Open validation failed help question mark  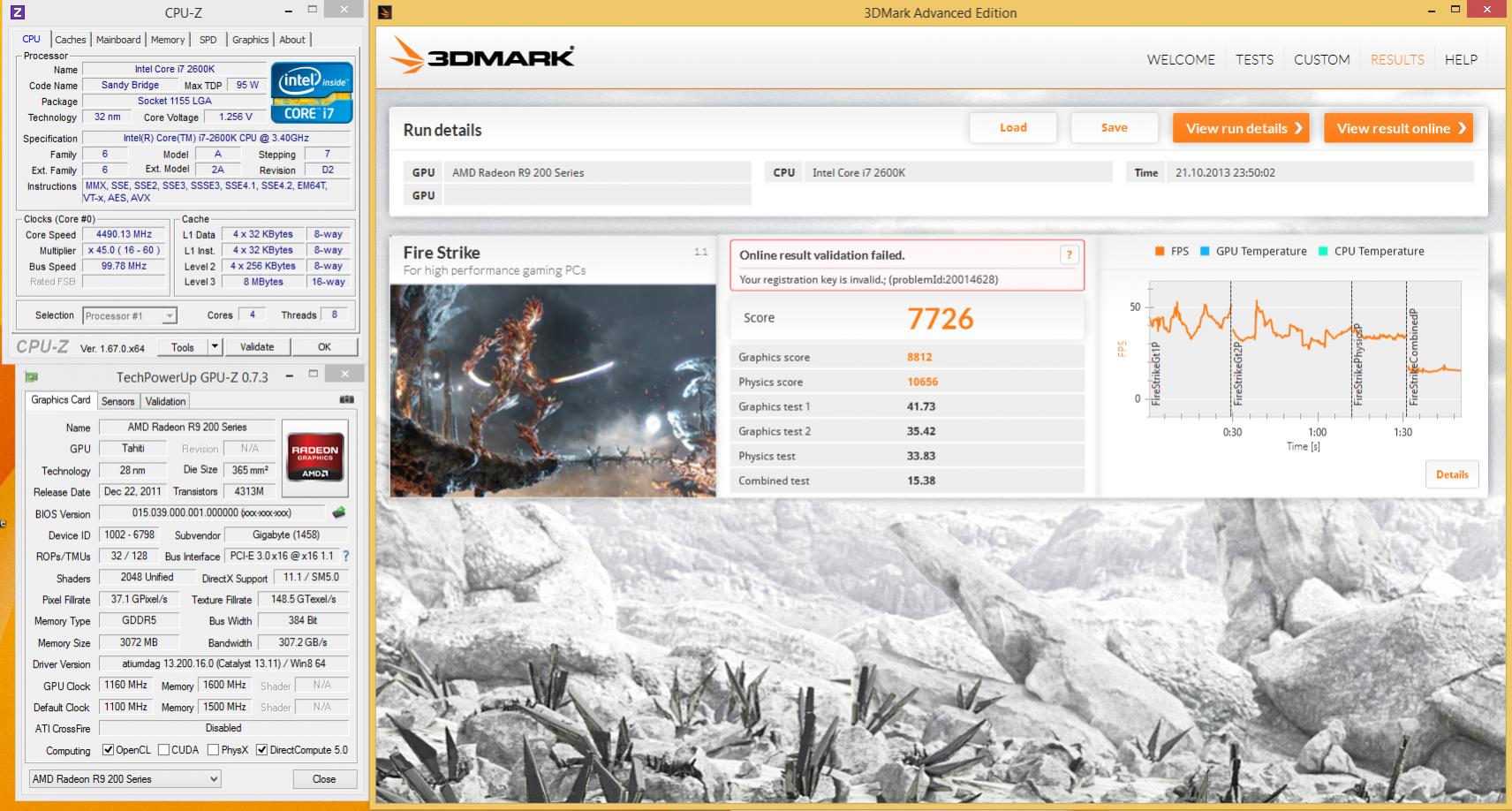(1069, 255)
